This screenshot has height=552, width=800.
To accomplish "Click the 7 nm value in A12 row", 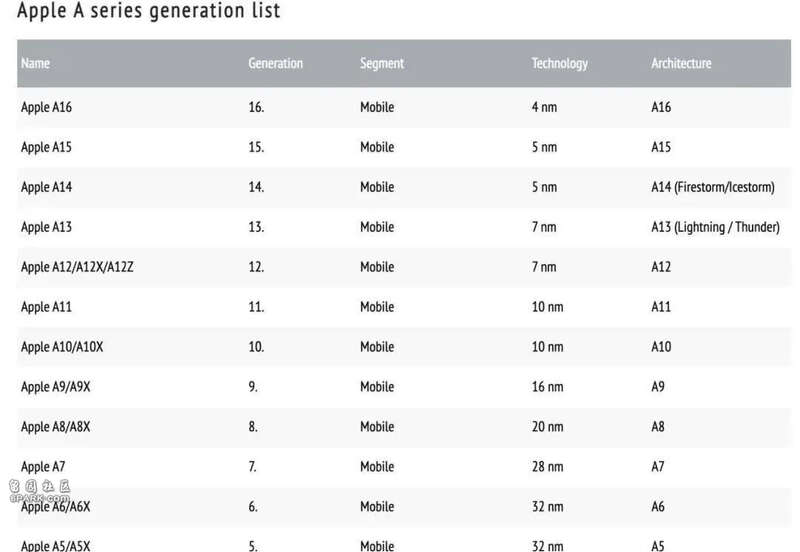I will tap(544, 267).
